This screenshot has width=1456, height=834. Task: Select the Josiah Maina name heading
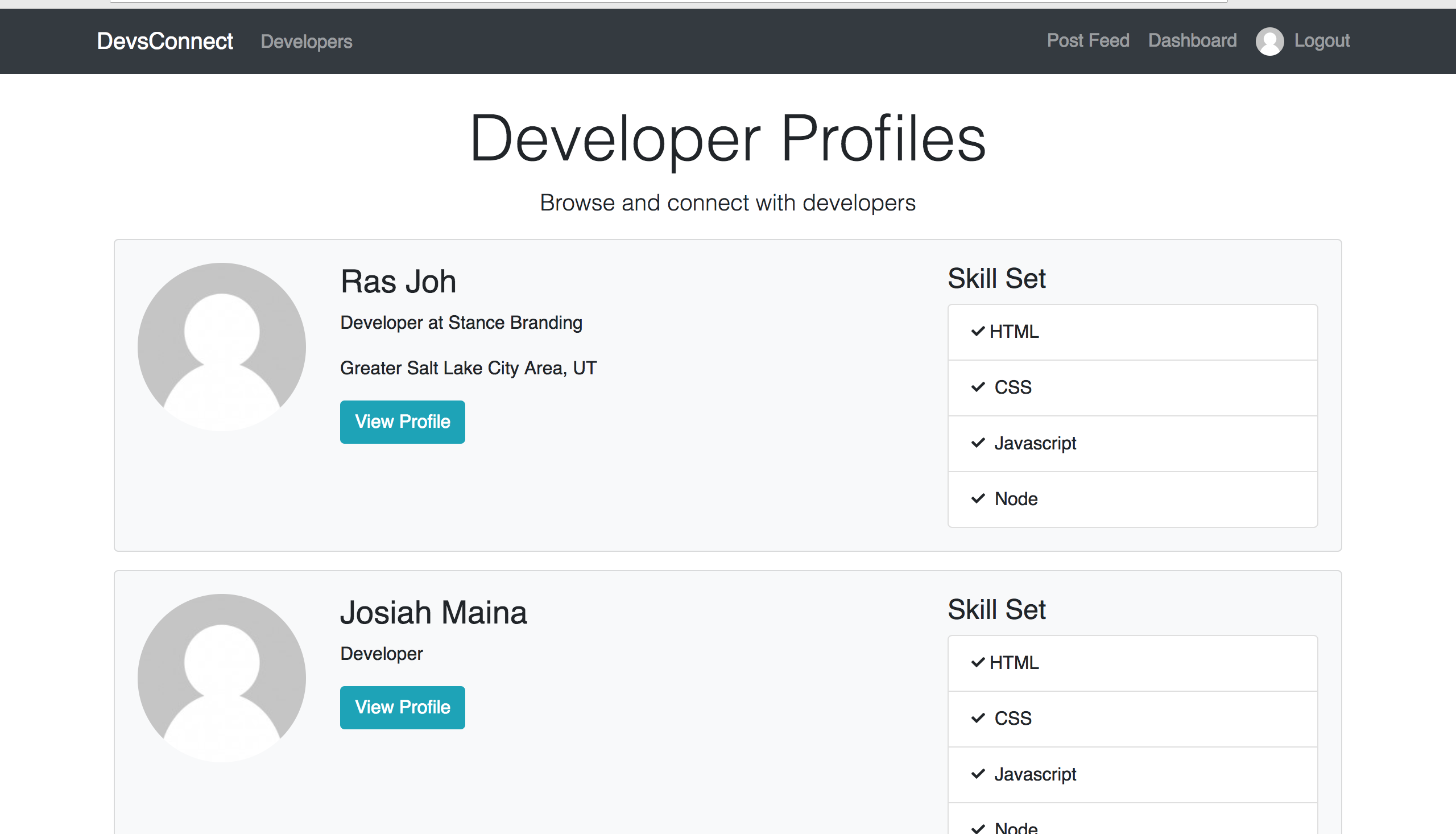point(433,613)
